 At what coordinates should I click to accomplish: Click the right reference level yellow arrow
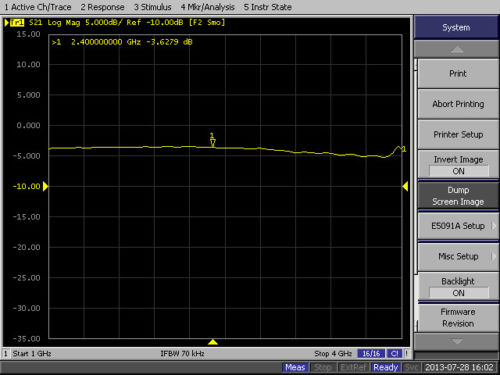point(405,186)
